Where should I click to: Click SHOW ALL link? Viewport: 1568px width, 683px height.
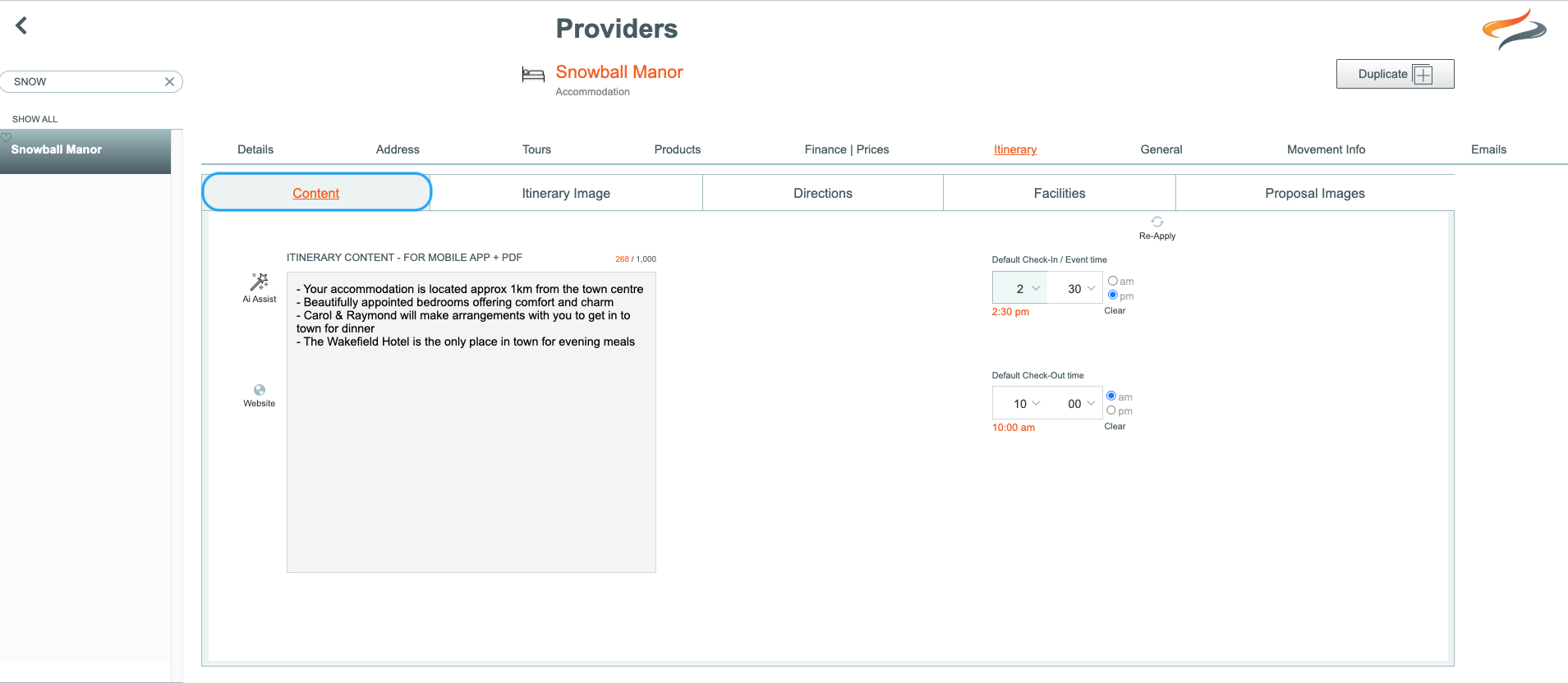[35, 119]
